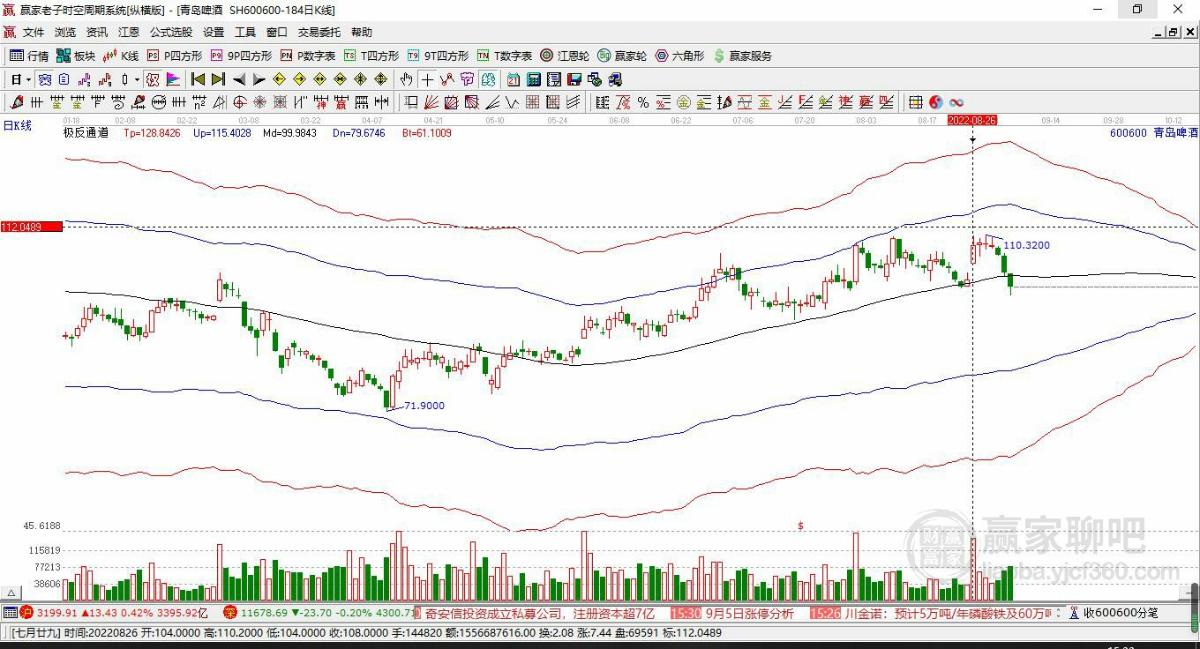Open the yellow grid table icon
The image size is (1200, 649).
click(915, 102)
